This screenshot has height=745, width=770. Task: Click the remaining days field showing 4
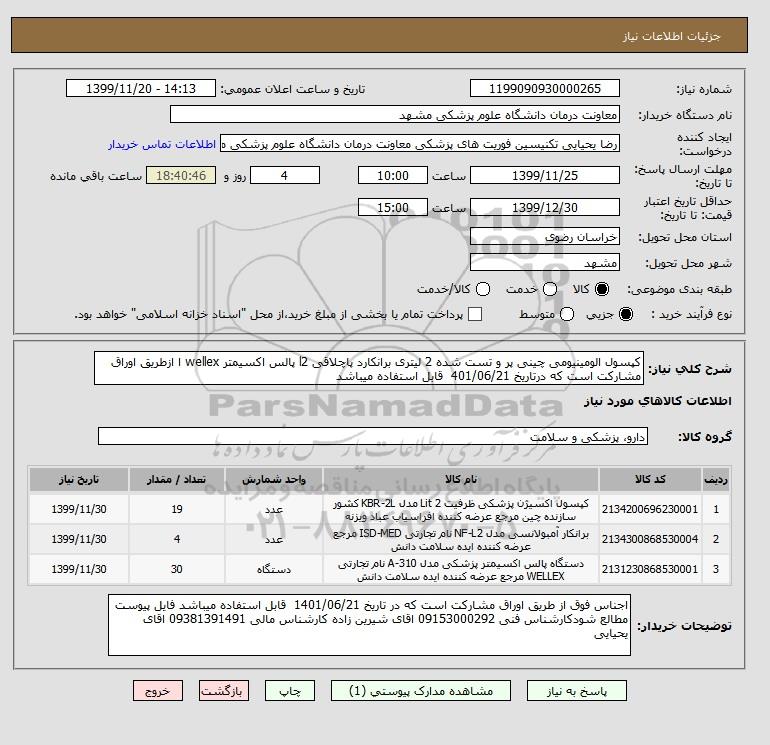(x=285, y=175)
